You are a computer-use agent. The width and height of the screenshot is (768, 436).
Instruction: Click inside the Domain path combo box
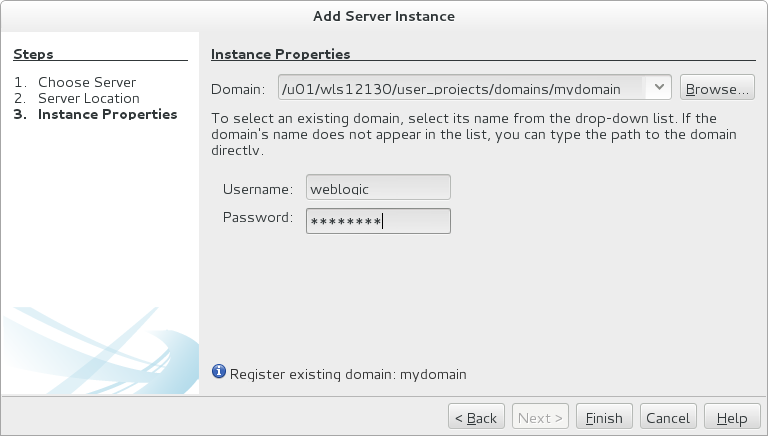[x=462, y=88]
